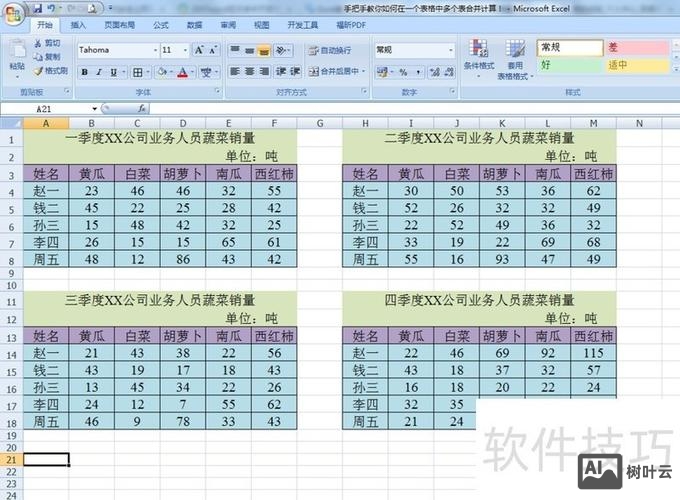Toggle top vertical alignment
The height and width of the screenshot is (500, 680).
[235, 50]
